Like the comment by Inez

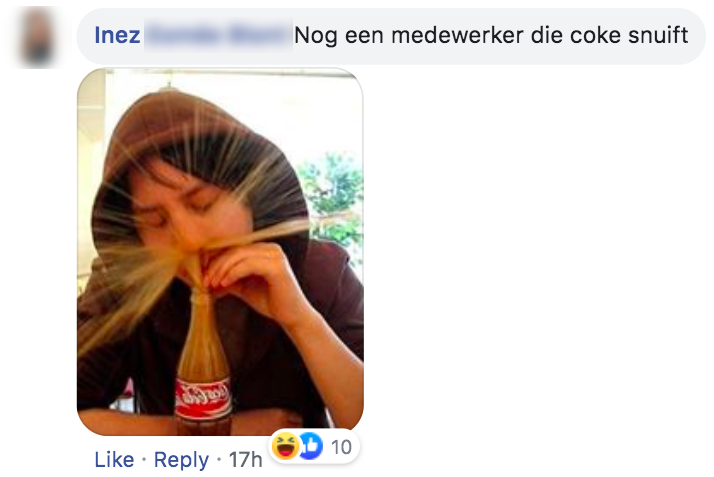[x=114, y=460]
